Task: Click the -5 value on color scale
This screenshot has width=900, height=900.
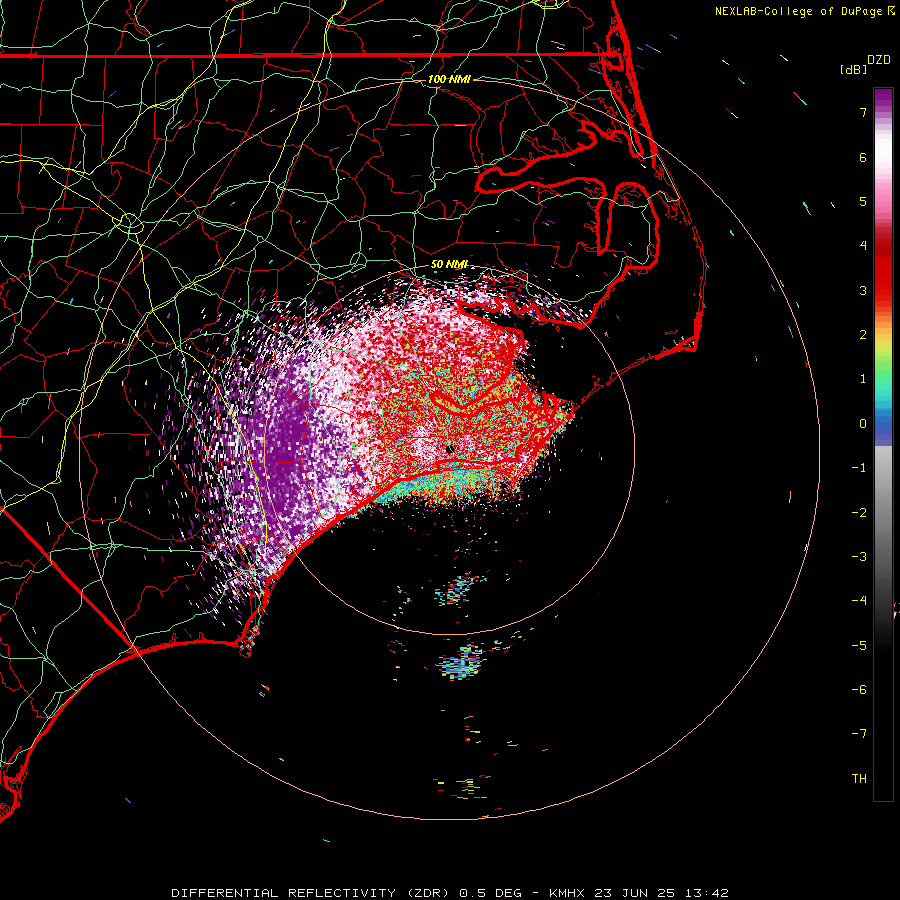Action: pyautogui.click(x=859, y=646)
